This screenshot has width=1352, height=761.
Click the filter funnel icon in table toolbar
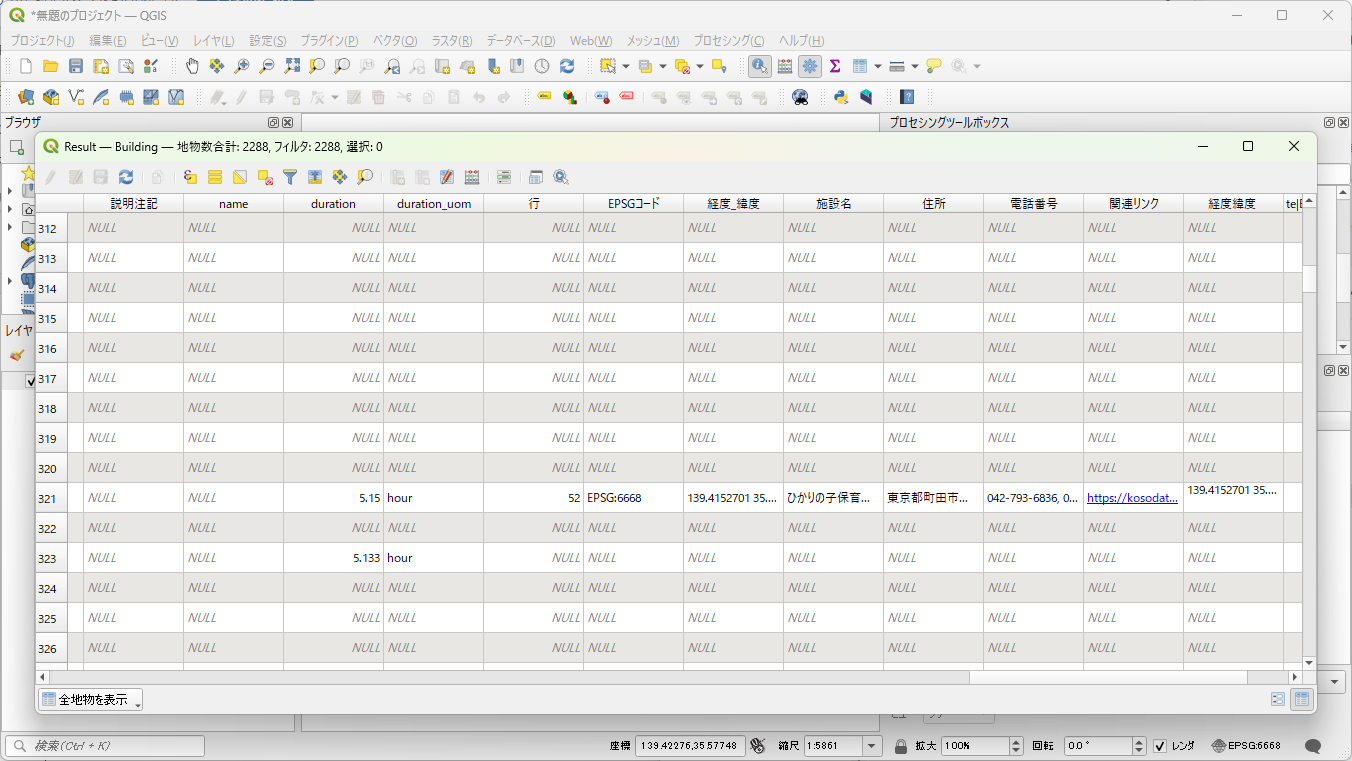(290, 177)
